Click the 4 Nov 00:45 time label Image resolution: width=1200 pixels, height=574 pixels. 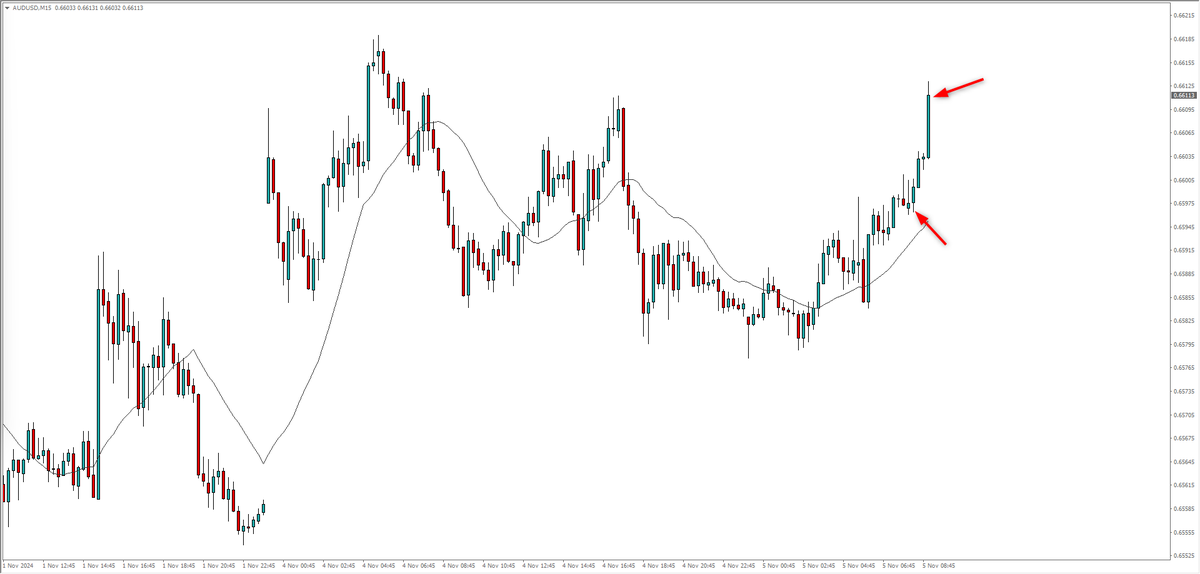[298, 566]
